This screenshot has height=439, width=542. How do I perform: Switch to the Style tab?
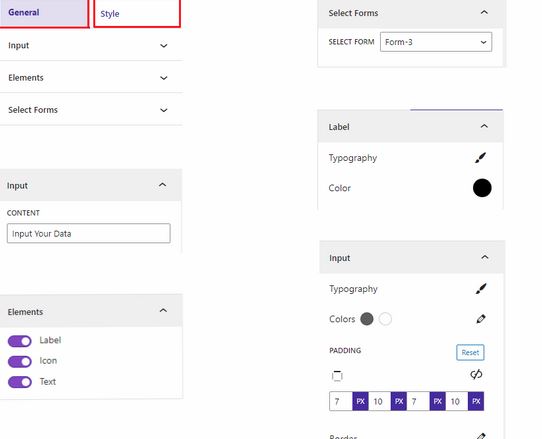pyautogui.click(x=137, y=13)
